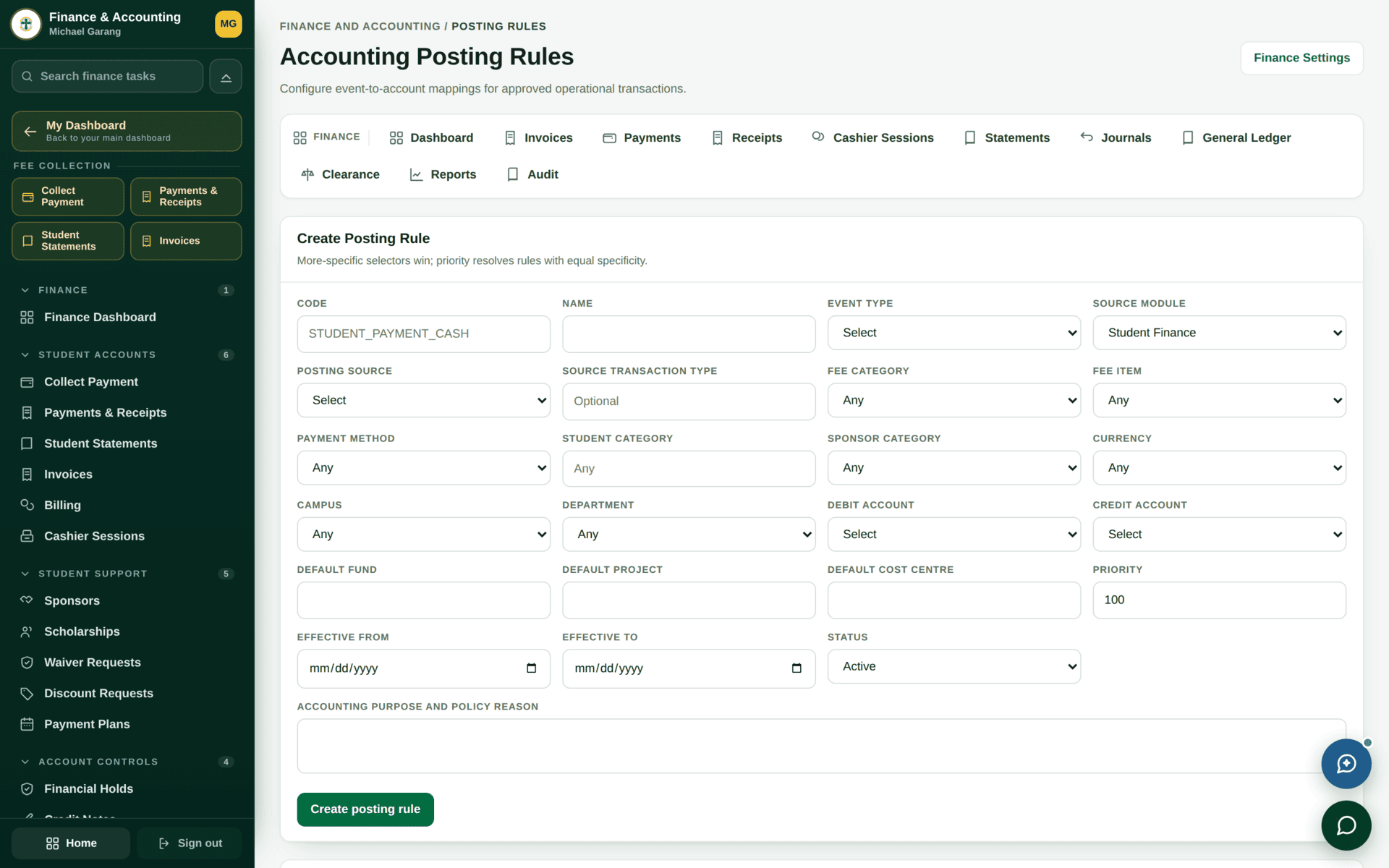Click the Waiver Requests shield icon

27,663
